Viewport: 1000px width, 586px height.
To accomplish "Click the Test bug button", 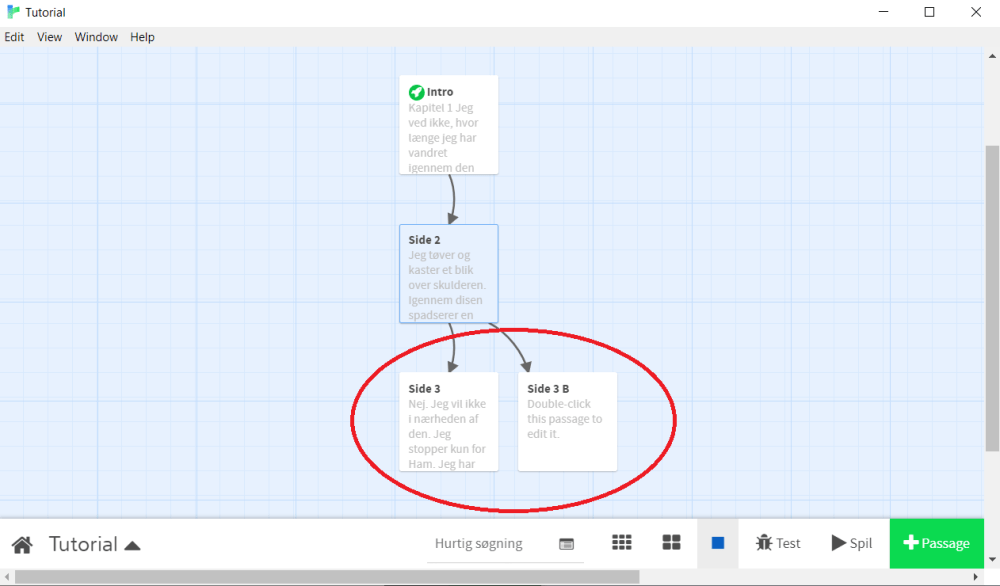I will [x=779, y=543].
